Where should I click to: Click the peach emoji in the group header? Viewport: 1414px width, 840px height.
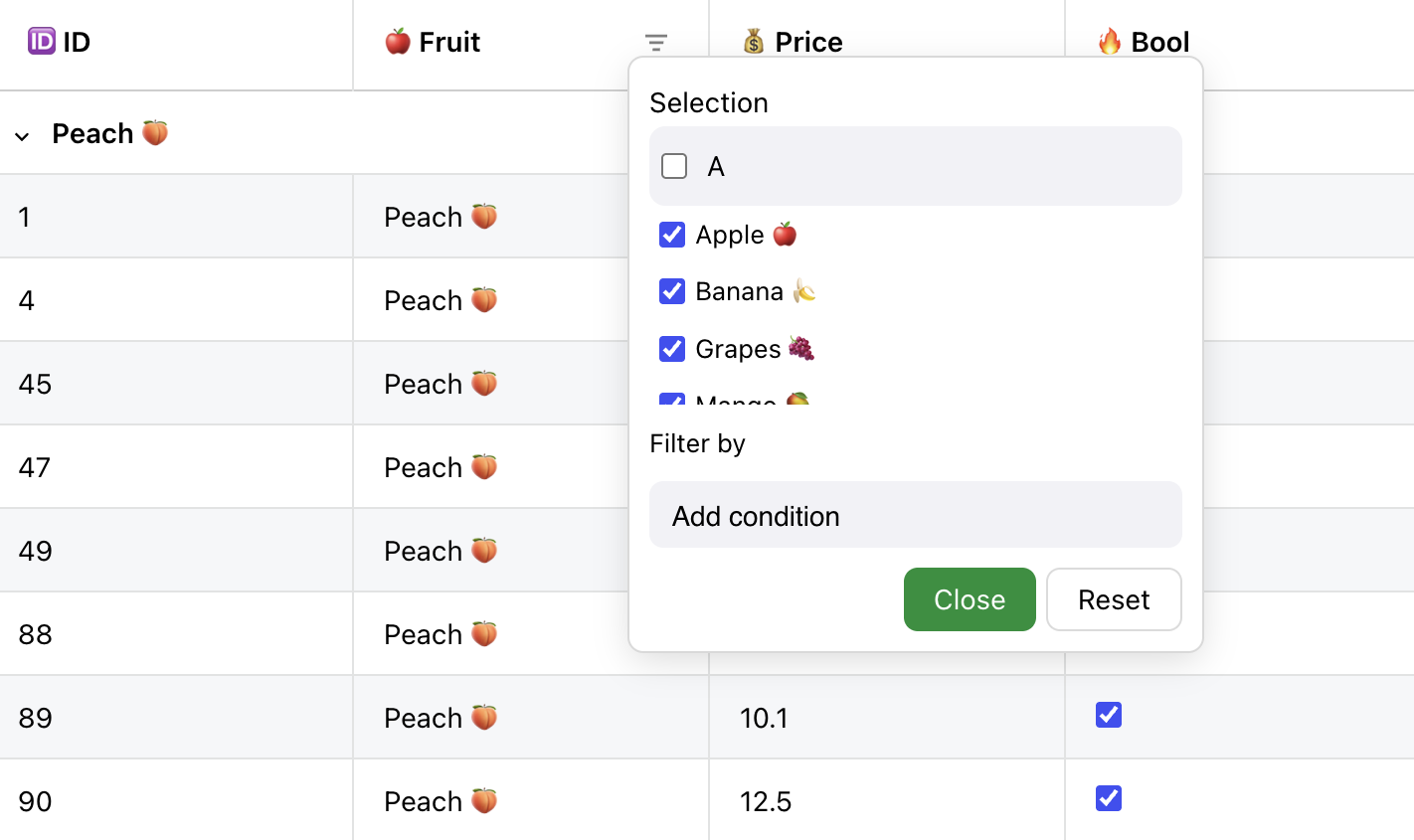click(x=155, y=132)
